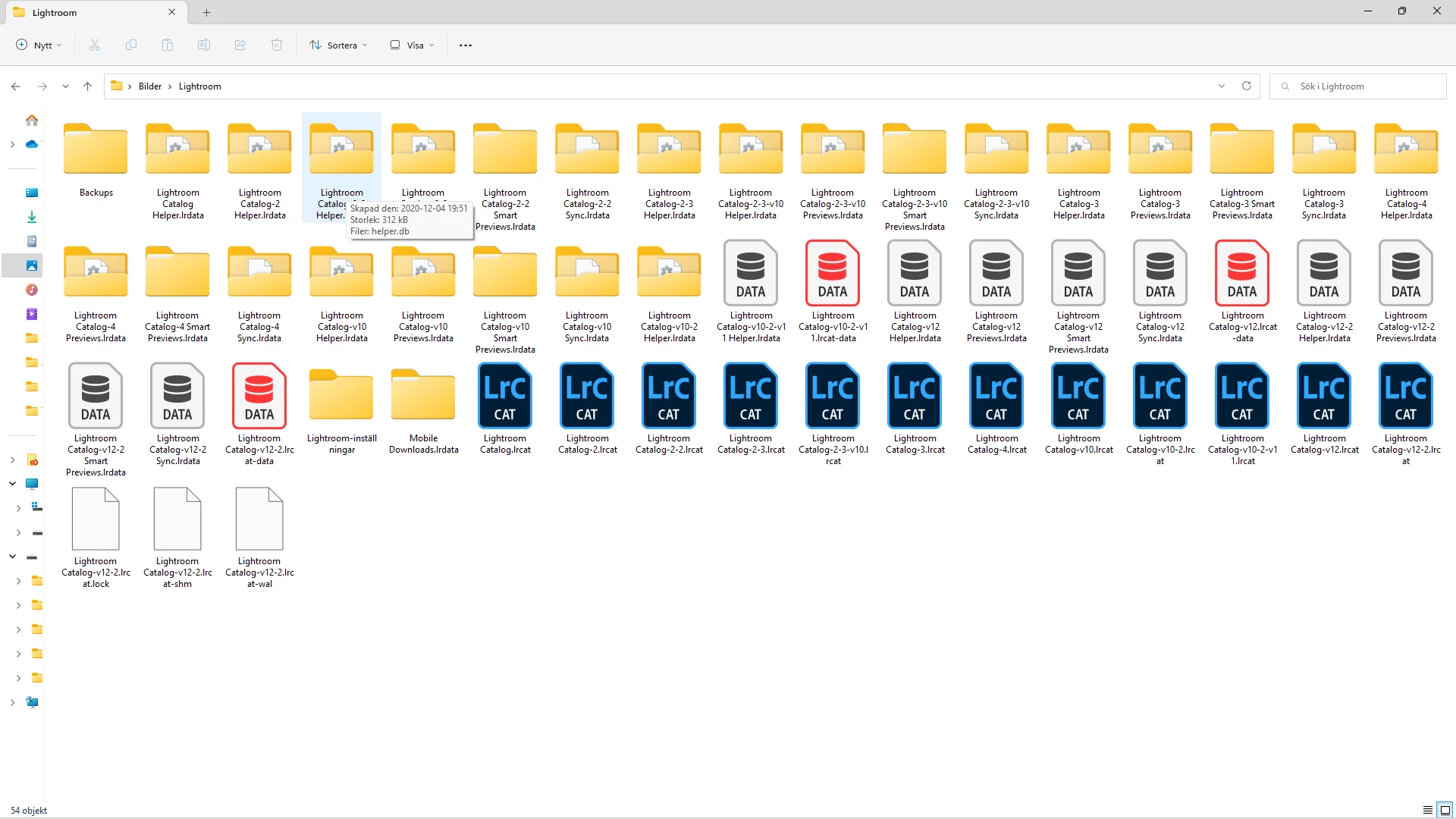The image size is (1456, 819).
Task: Switch to details list view in status bar
Action: pos(1427,810)
